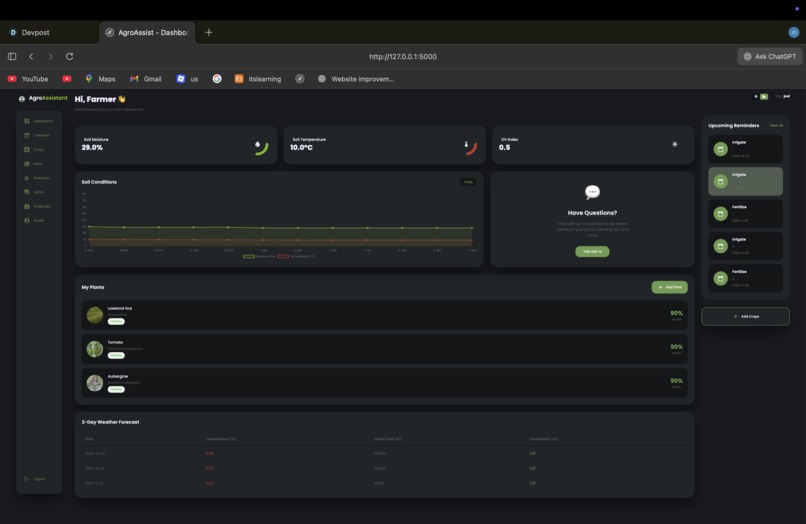Open the itslearning bookmark
Image resolution: width=806 pixels, height=524 pixels.
258,79
